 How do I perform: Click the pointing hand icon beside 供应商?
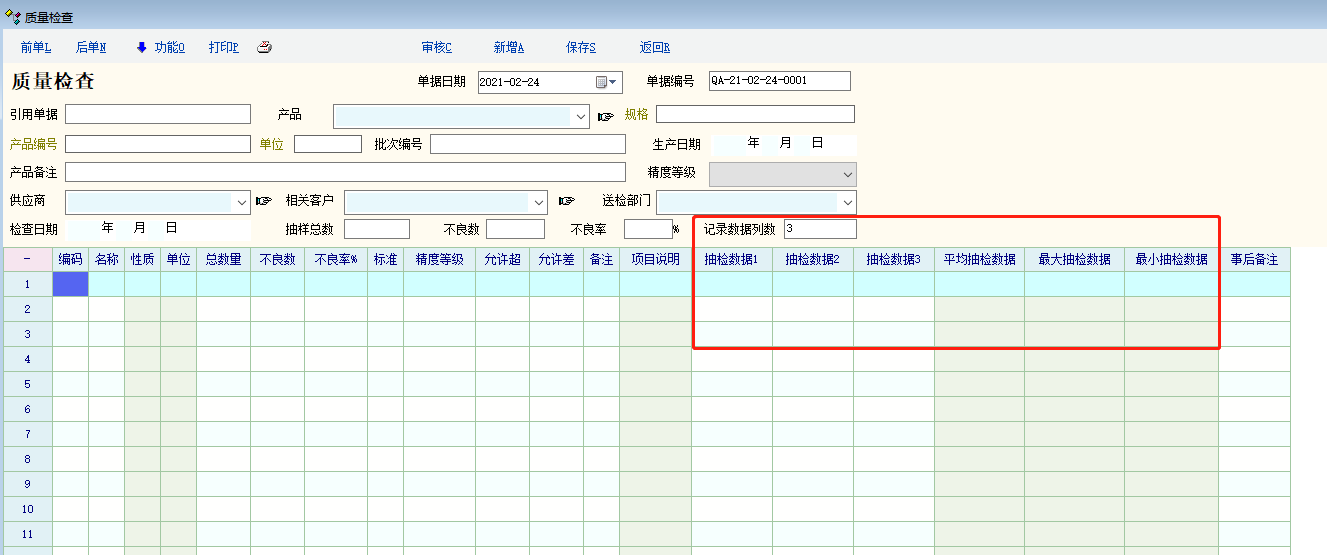[x=263, y=201]
